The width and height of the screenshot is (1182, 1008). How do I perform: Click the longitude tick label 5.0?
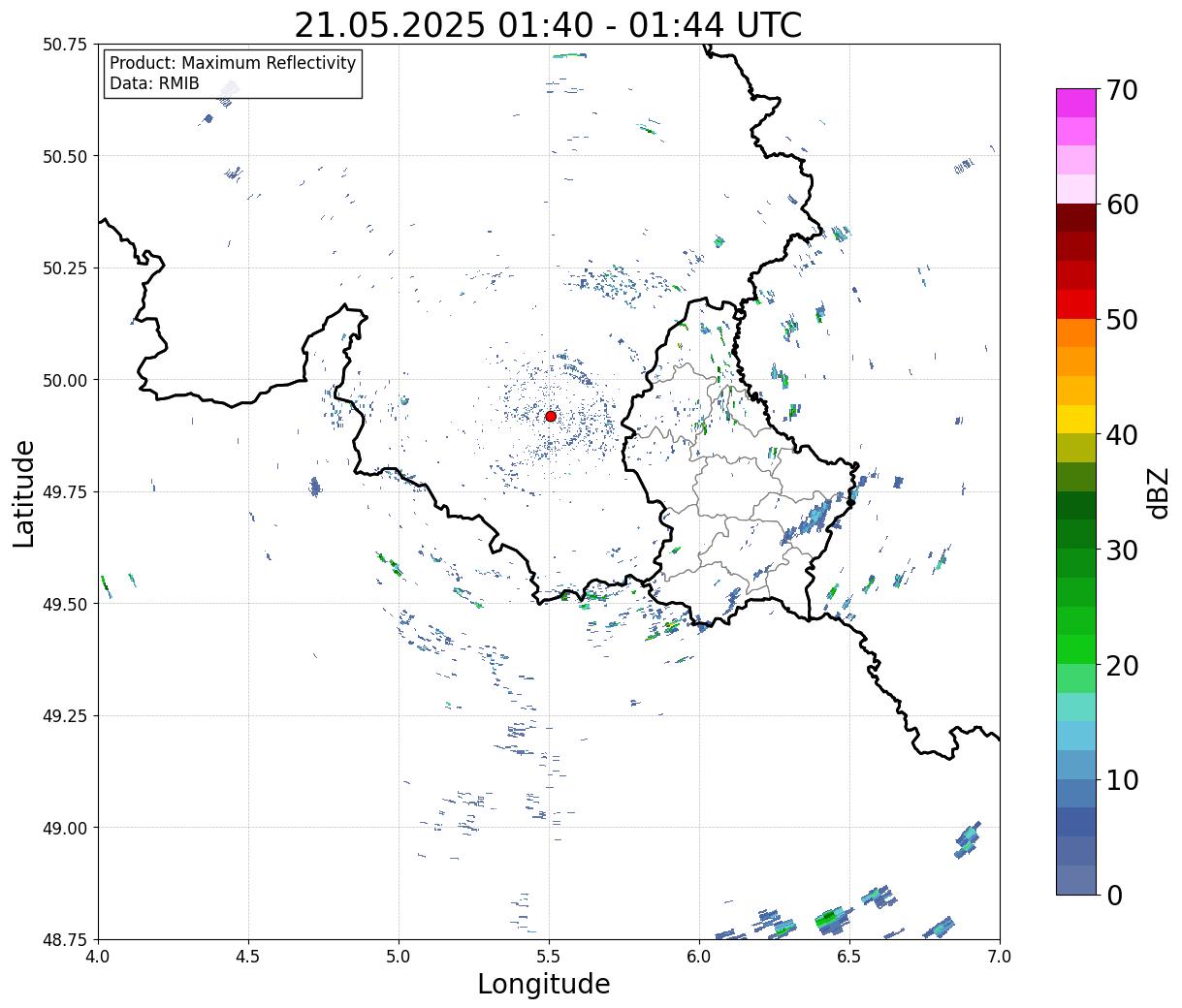[399, 957]
